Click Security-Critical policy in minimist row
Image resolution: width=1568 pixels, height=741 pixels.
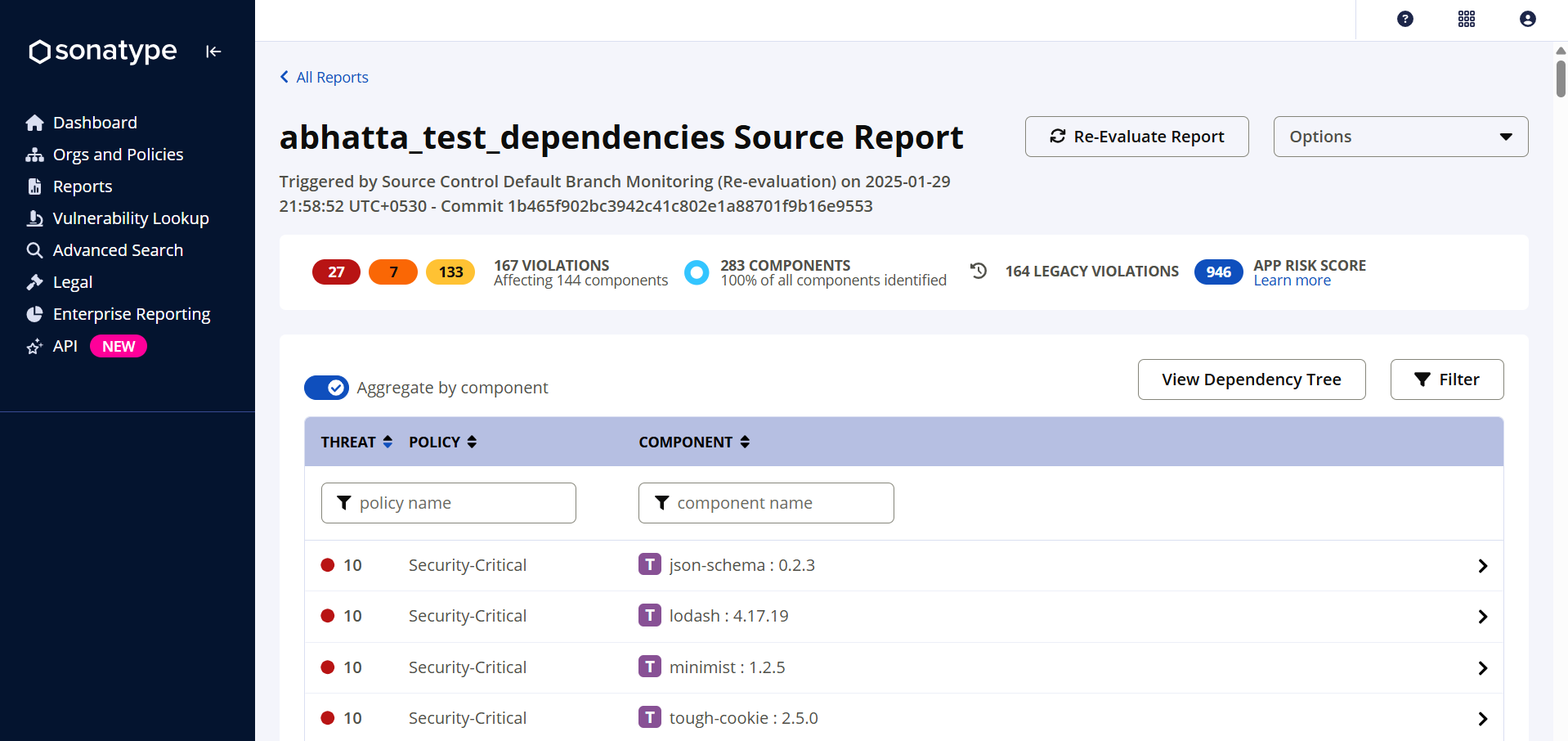[x=468, y=667]
